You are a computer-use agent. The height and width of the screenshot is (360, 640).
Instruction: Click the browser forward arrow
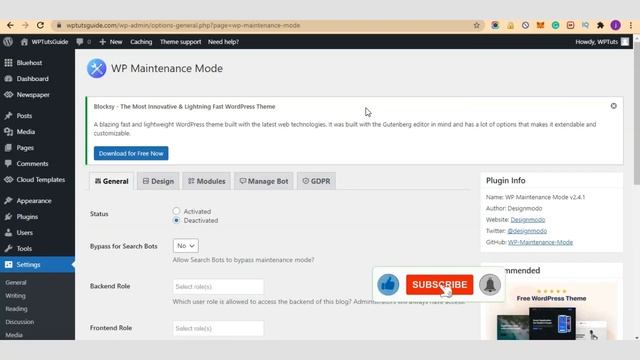click(25, 25)
